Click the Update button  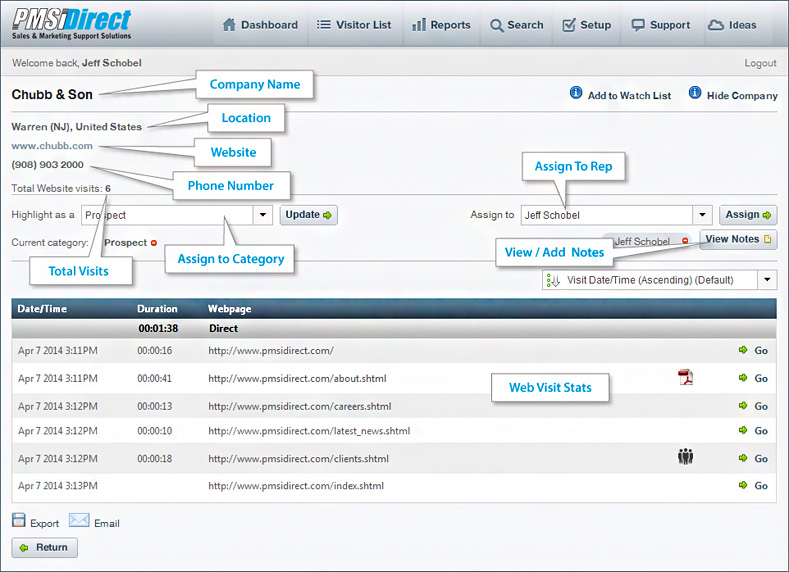tap(308, 215)
